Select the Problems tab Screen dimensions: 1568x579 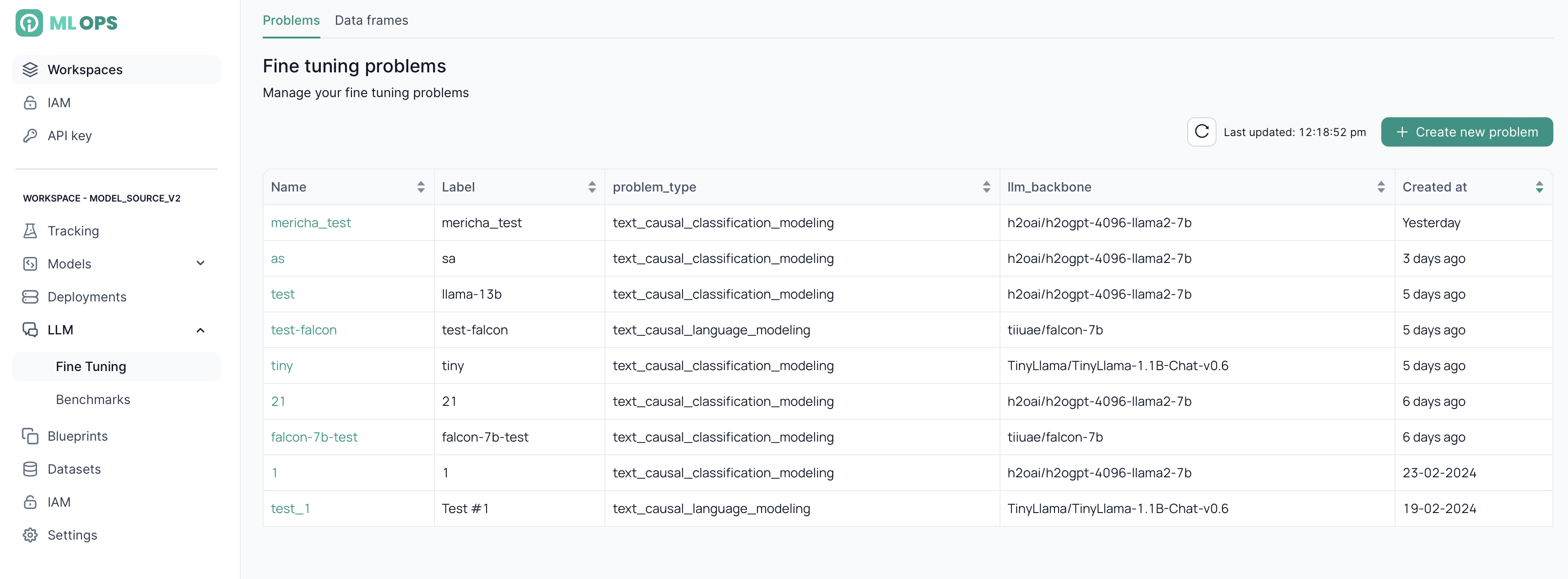coord(291,20)
